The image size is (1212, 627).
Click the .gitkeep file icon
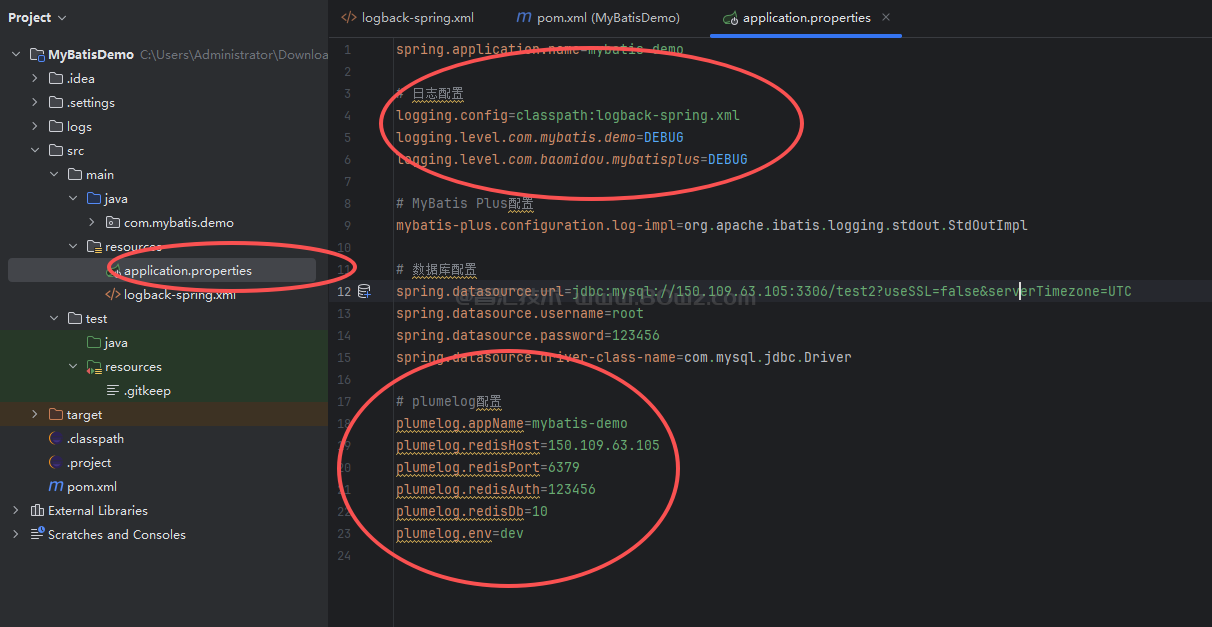(x=113, y=391)
